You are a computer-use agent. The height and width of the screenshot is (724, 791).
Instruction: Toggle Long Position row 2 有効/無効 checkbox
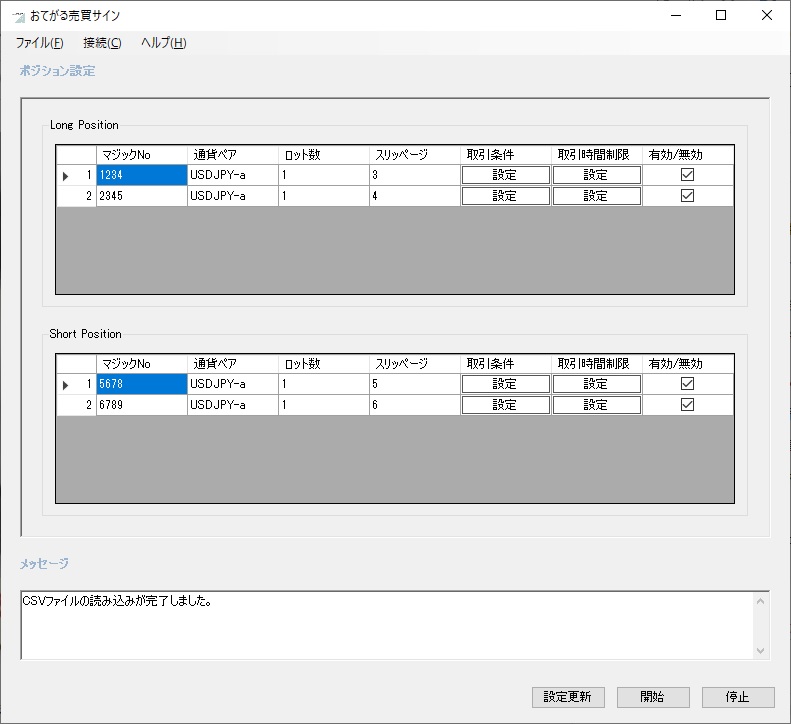[x=687, y=196]
